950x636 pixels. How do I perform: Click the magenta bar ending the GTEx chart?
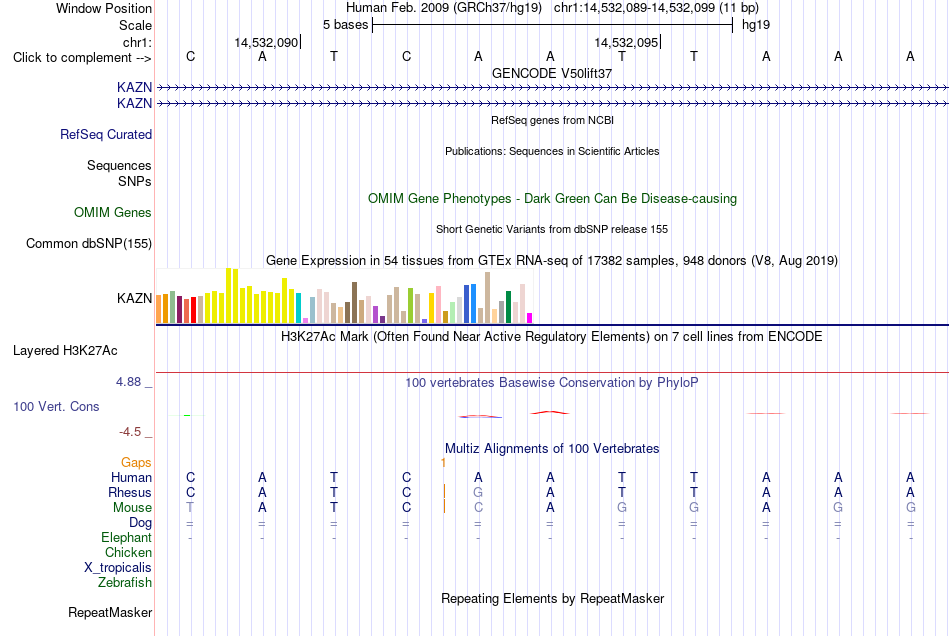530,318
